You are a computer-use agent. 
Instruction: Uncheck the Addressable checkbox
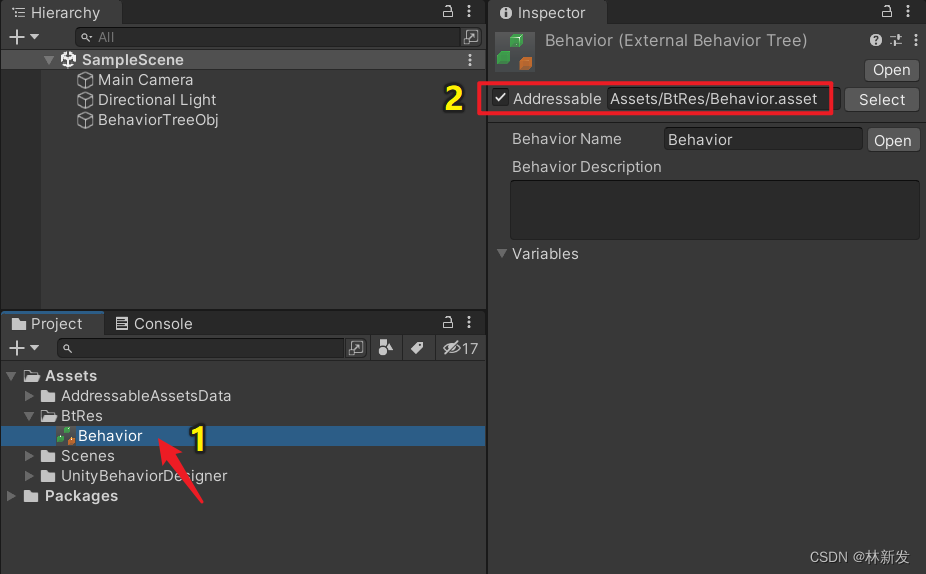pyautogui.click(x=501, y=97)
